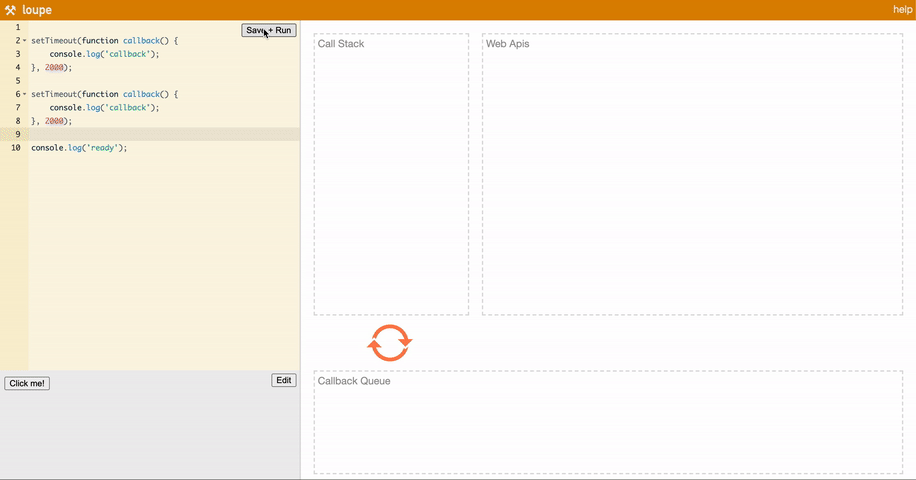This screenshot has width=916, height=480.
Task: Click the Call Stack panel label
Action: tap(341, 44)
